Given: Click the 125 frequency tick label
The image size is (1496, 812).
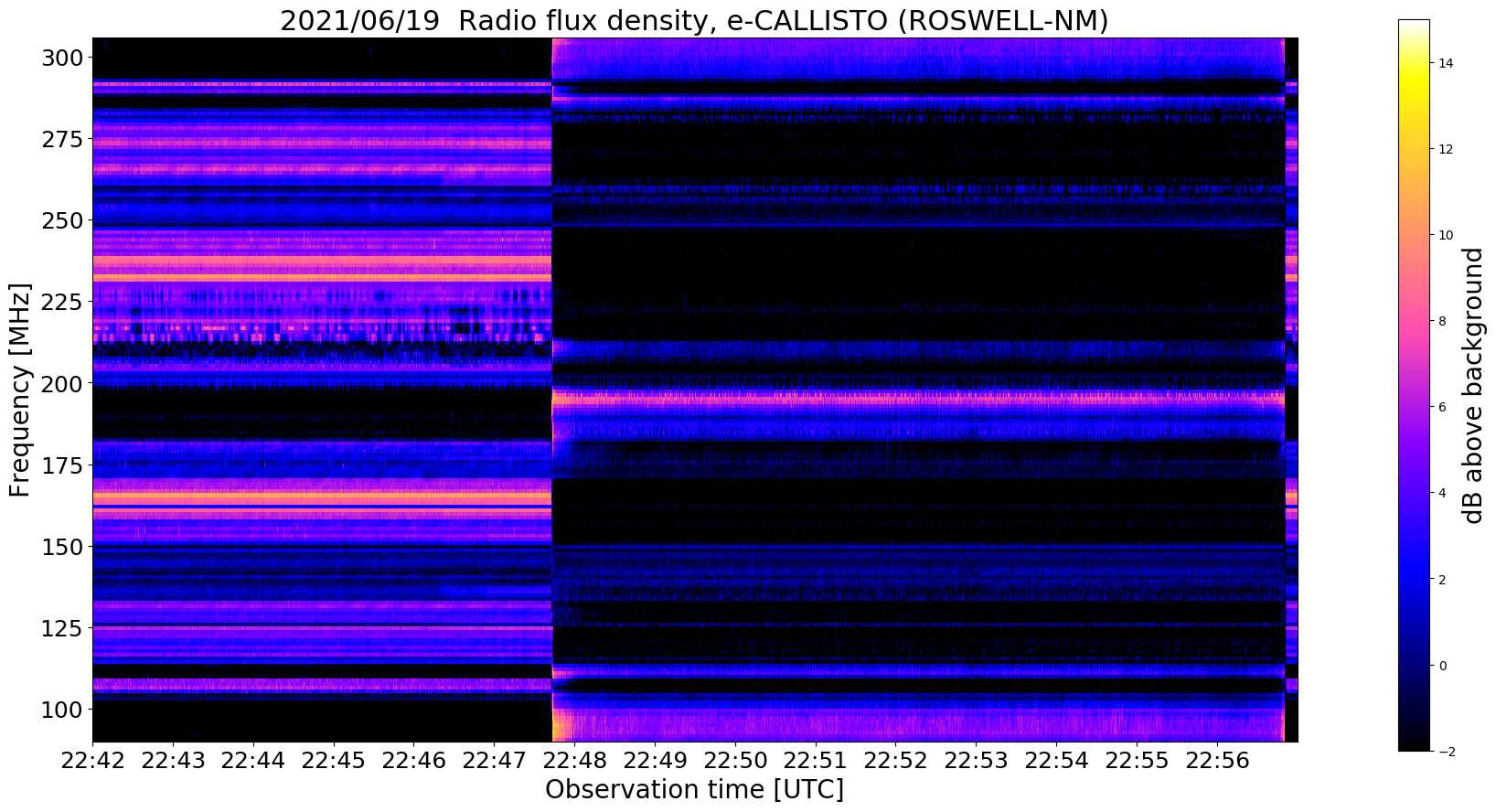Looking at the screenshot, I should coord(62,627).
